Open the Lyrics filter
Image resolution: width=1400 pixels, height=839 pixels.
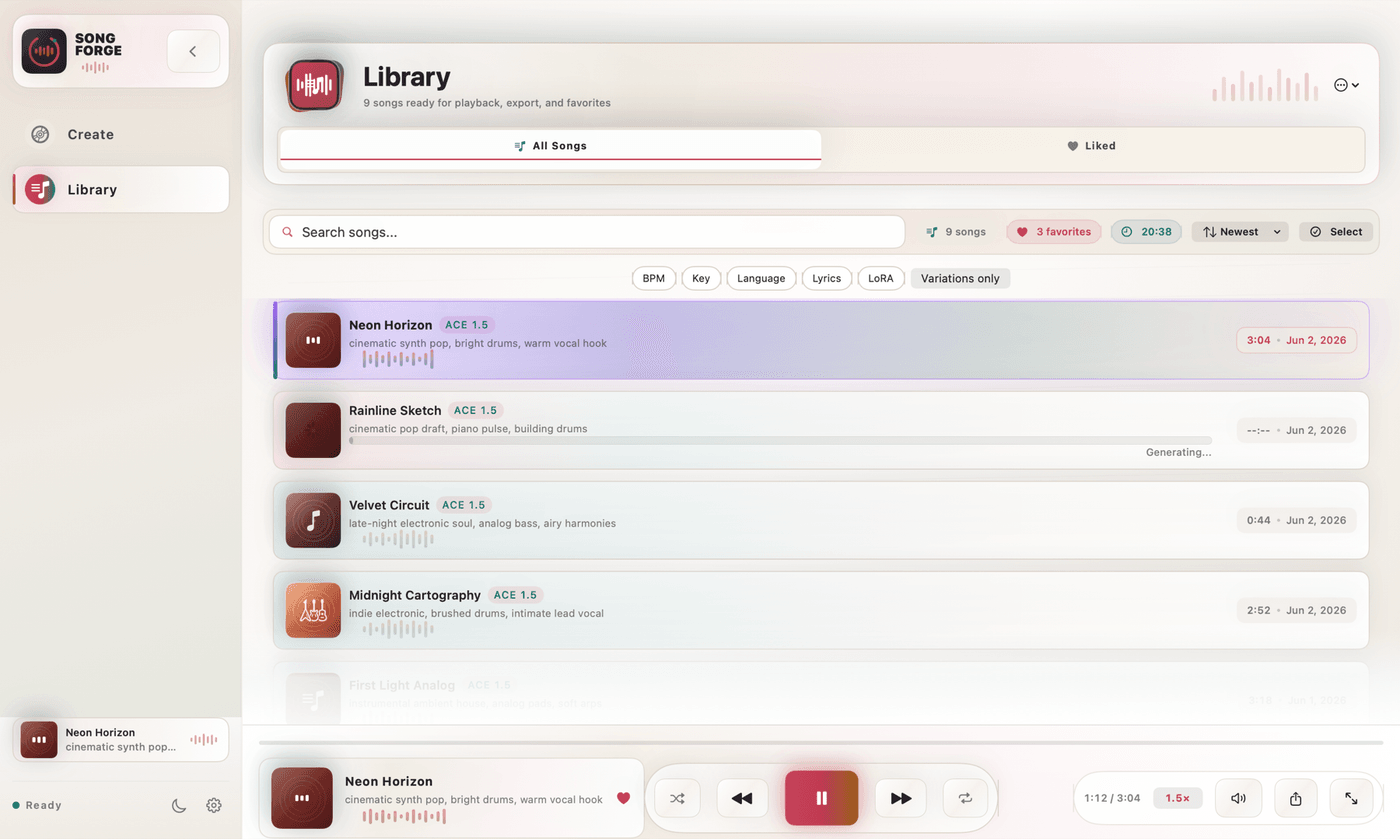(x=827, y=278)
